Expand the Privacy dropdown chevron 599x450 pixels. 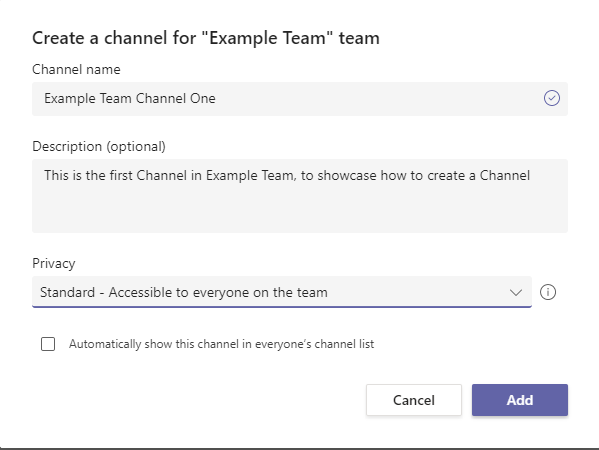point(516,293)
